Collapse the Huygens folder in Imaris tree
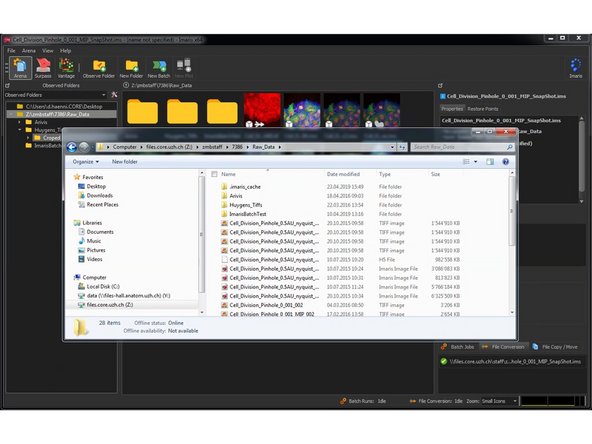This screenshot has width=592, height=444. [19, 130]
